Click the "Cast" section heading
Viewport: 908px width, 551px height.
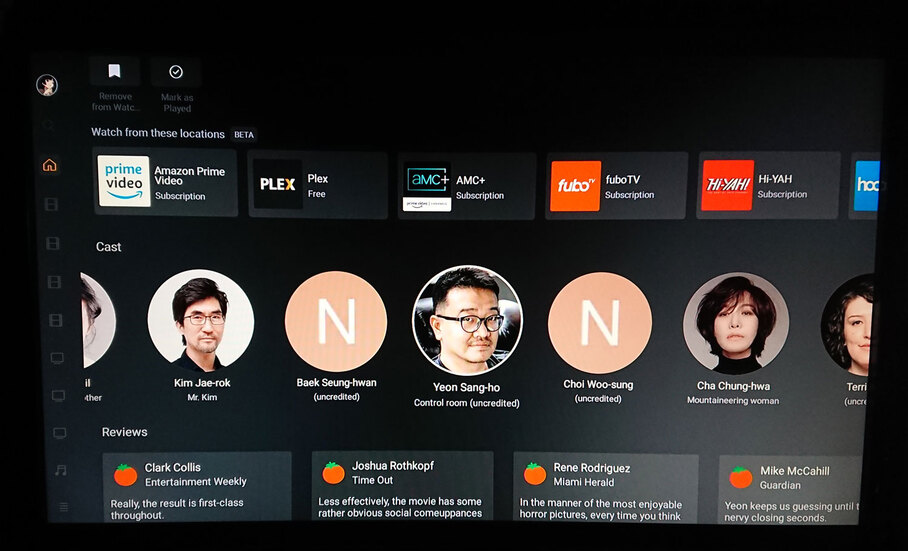pos(108,247)
